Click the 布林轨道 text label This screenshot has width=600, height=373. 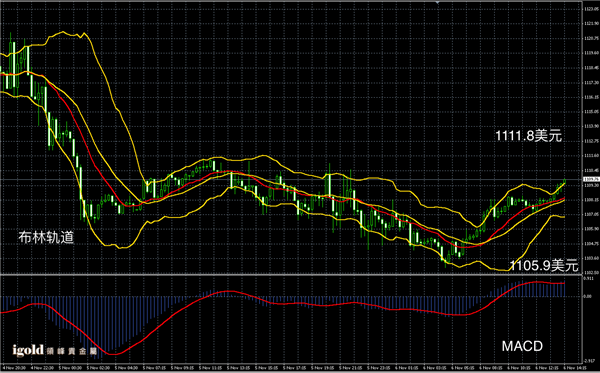point(46,237)
